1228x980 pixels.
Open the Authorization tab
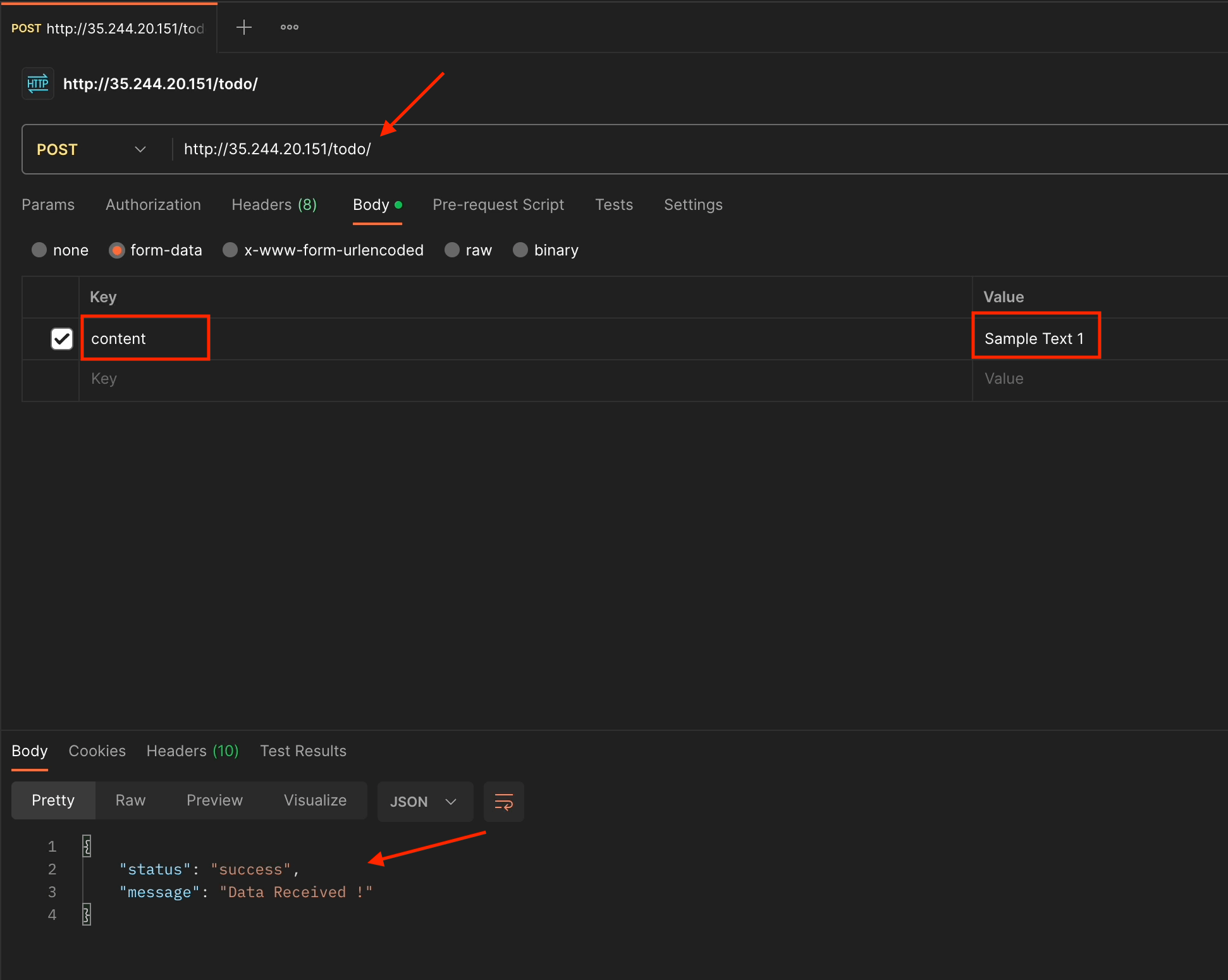[x=153, y=205]
